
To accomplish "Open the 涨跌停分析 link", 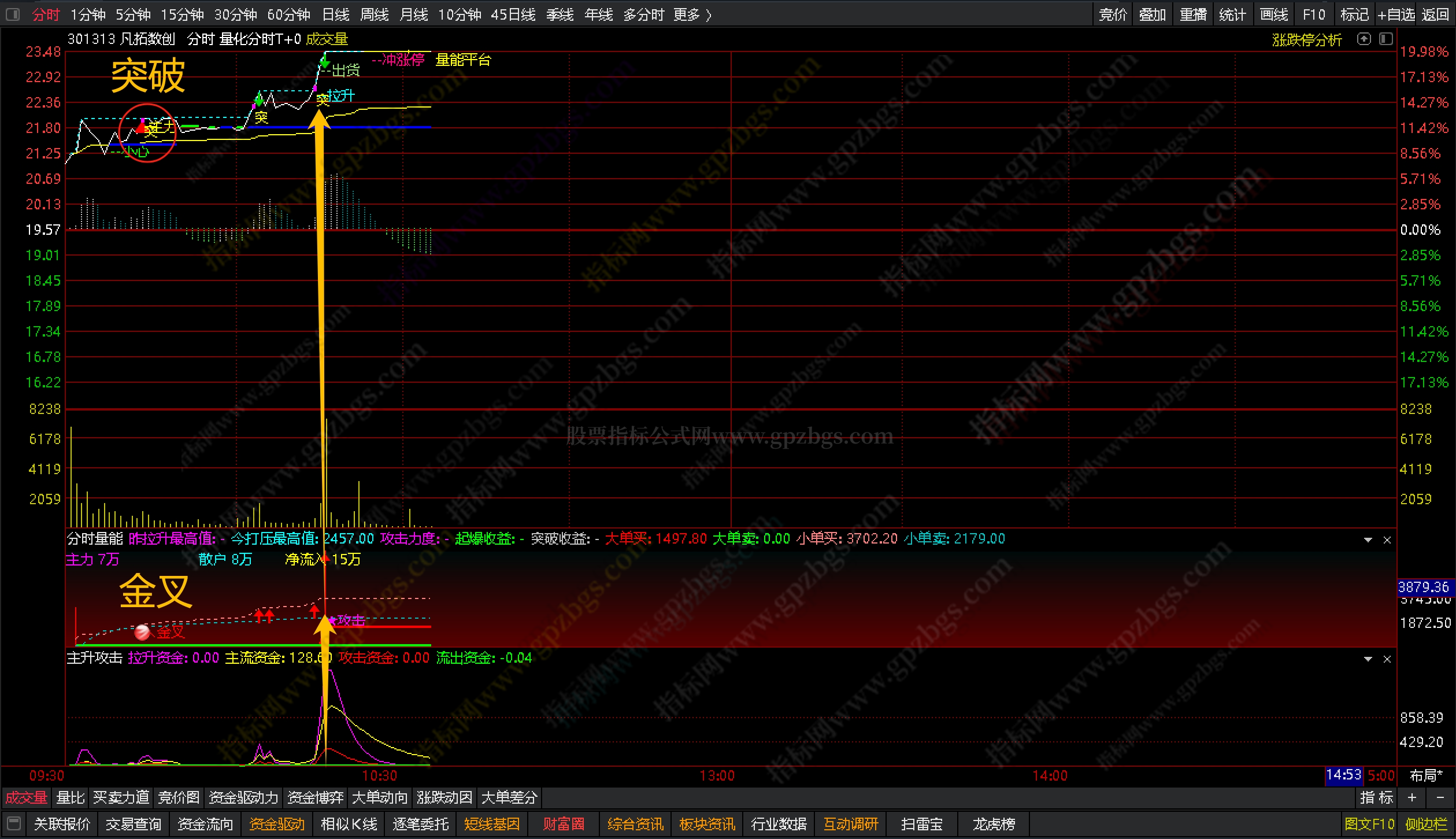I will [1307, 40].
